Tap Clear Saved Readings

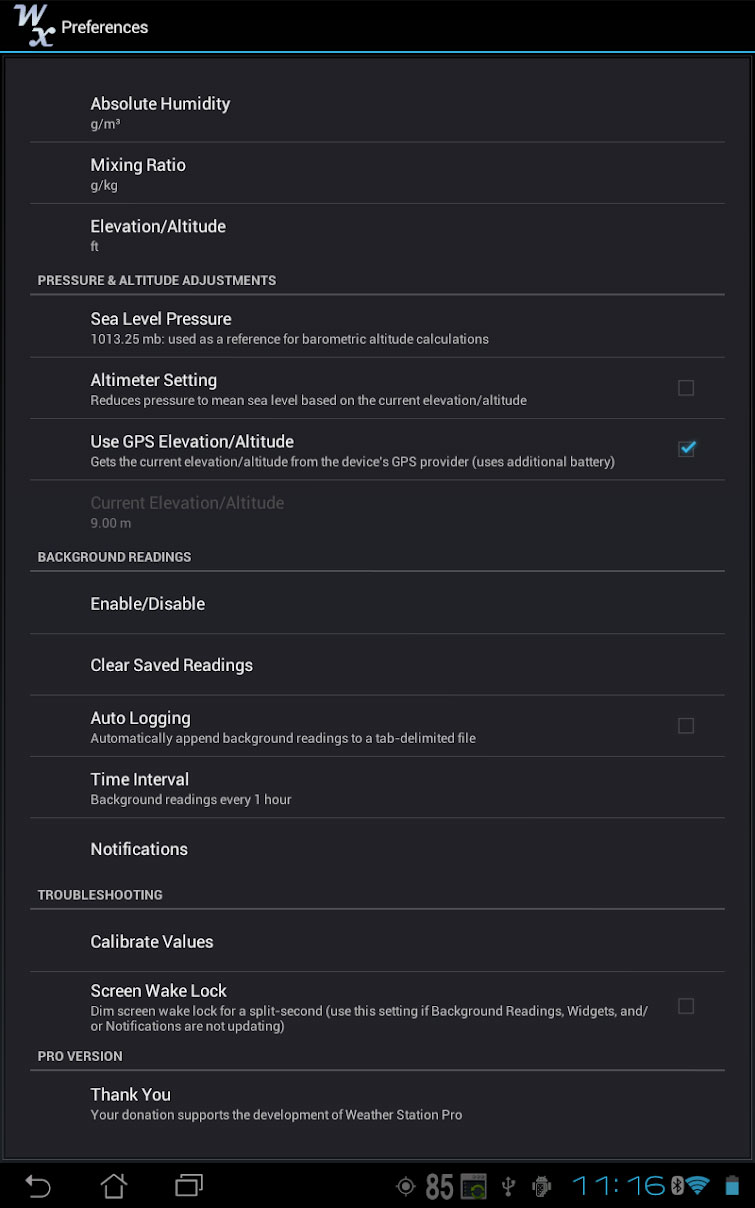click(377, 665)
